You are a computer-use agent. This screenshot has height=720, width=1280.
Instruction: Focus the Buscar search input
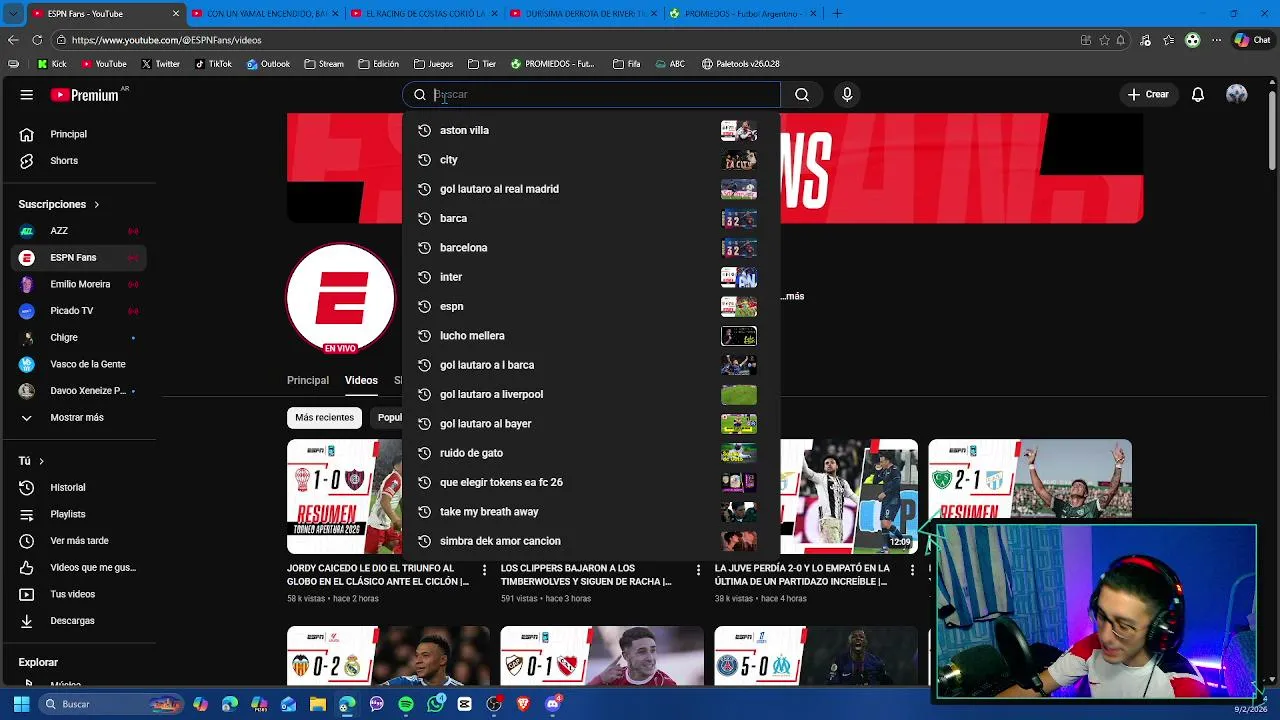[x=591, y=95]
